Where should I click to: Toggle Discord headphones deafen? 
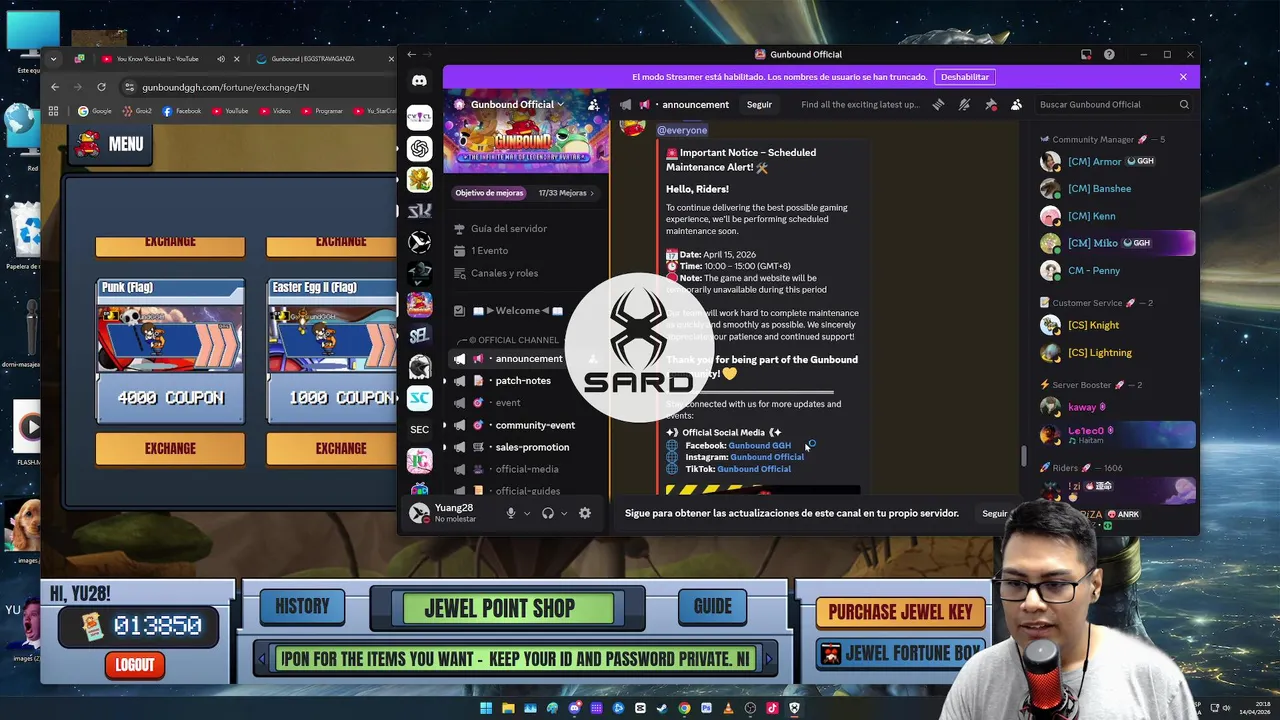pos(547,513)
